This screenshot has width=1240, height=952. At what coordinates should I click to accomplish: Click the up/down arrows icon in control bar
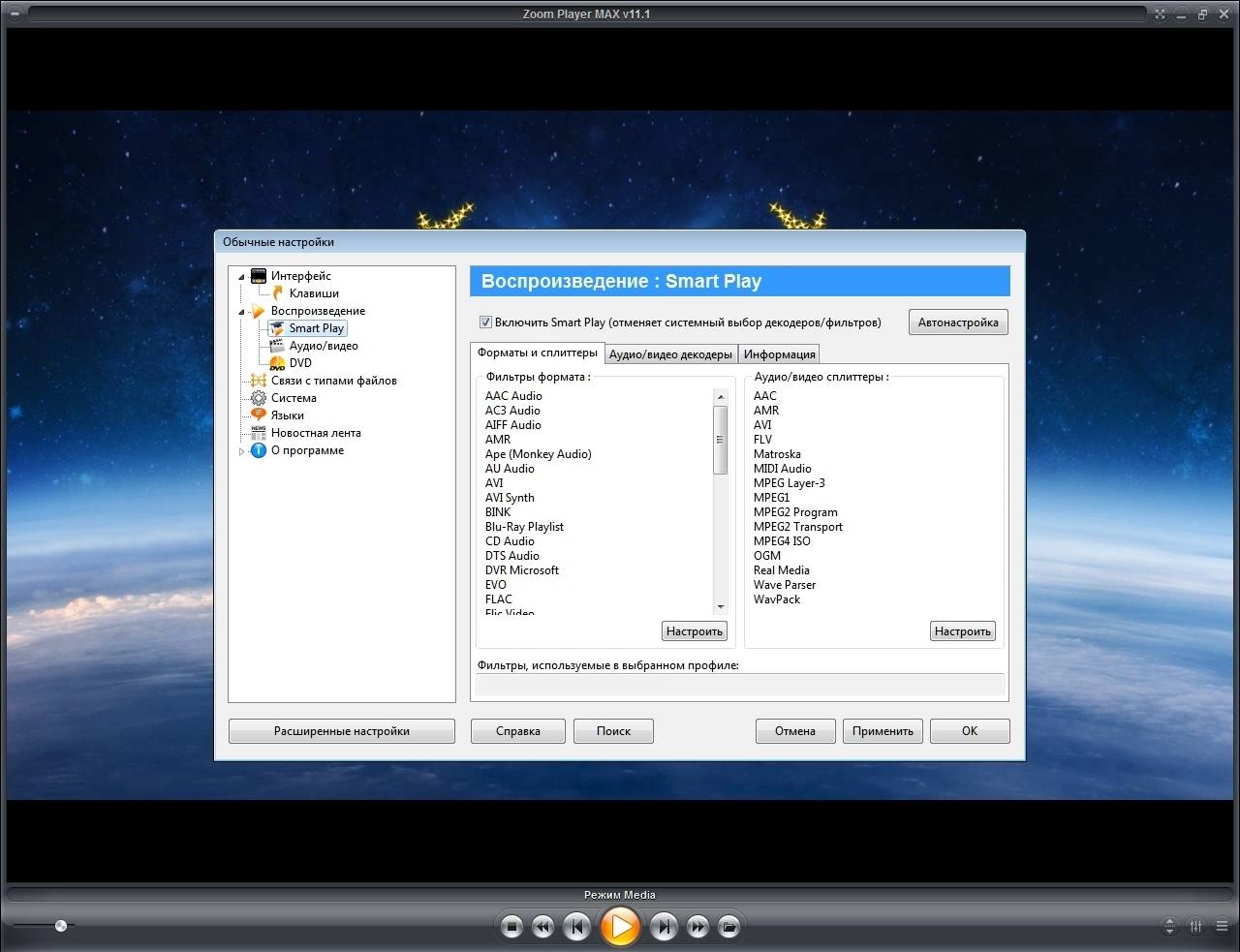(x=1170, y=927)
